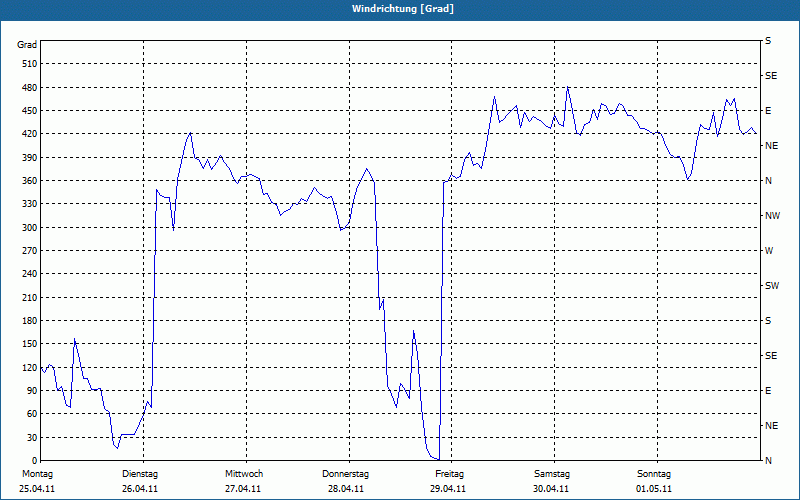800x500 pixels.
Task: Click the 420 y-axis value
Action: [30, 134]
